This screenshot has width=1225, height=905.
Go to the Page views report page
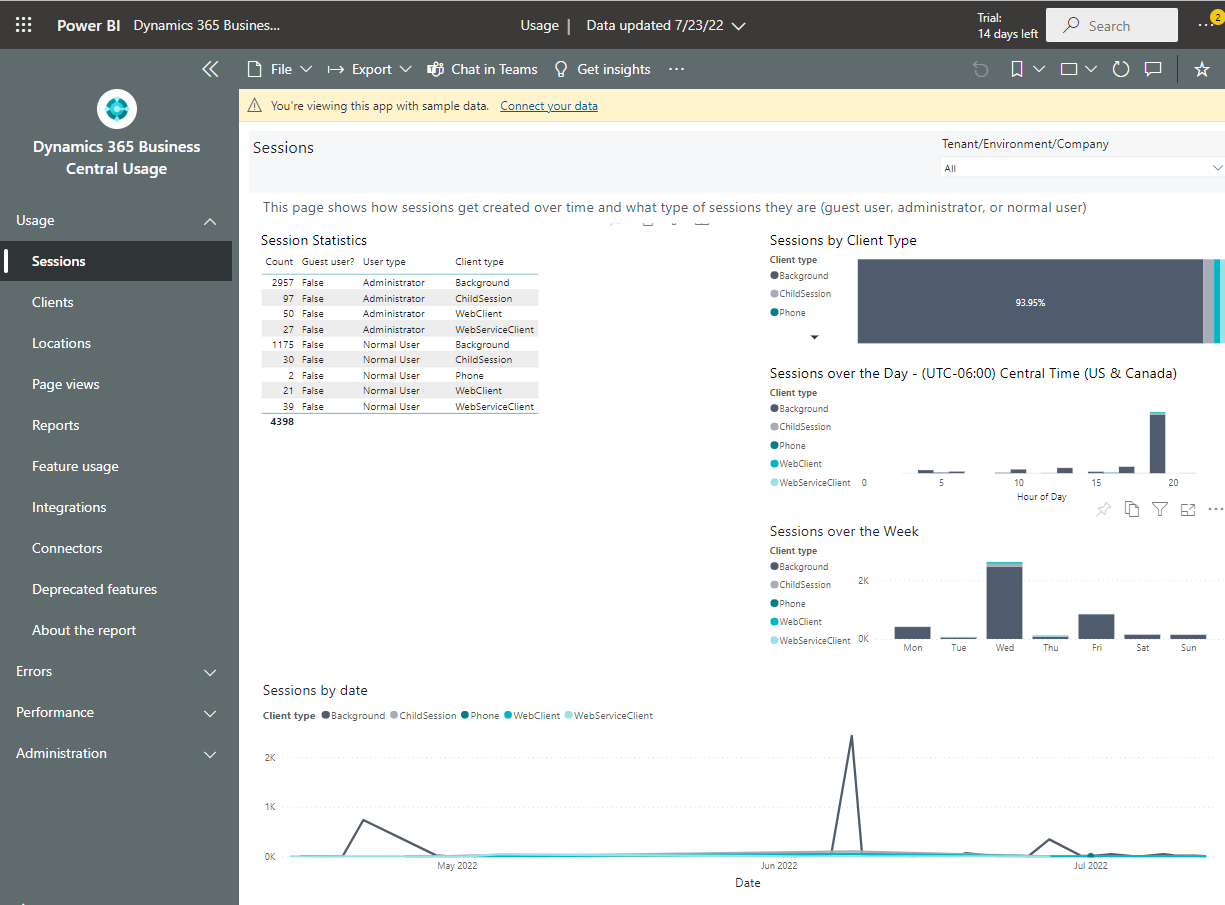(66, 384)
